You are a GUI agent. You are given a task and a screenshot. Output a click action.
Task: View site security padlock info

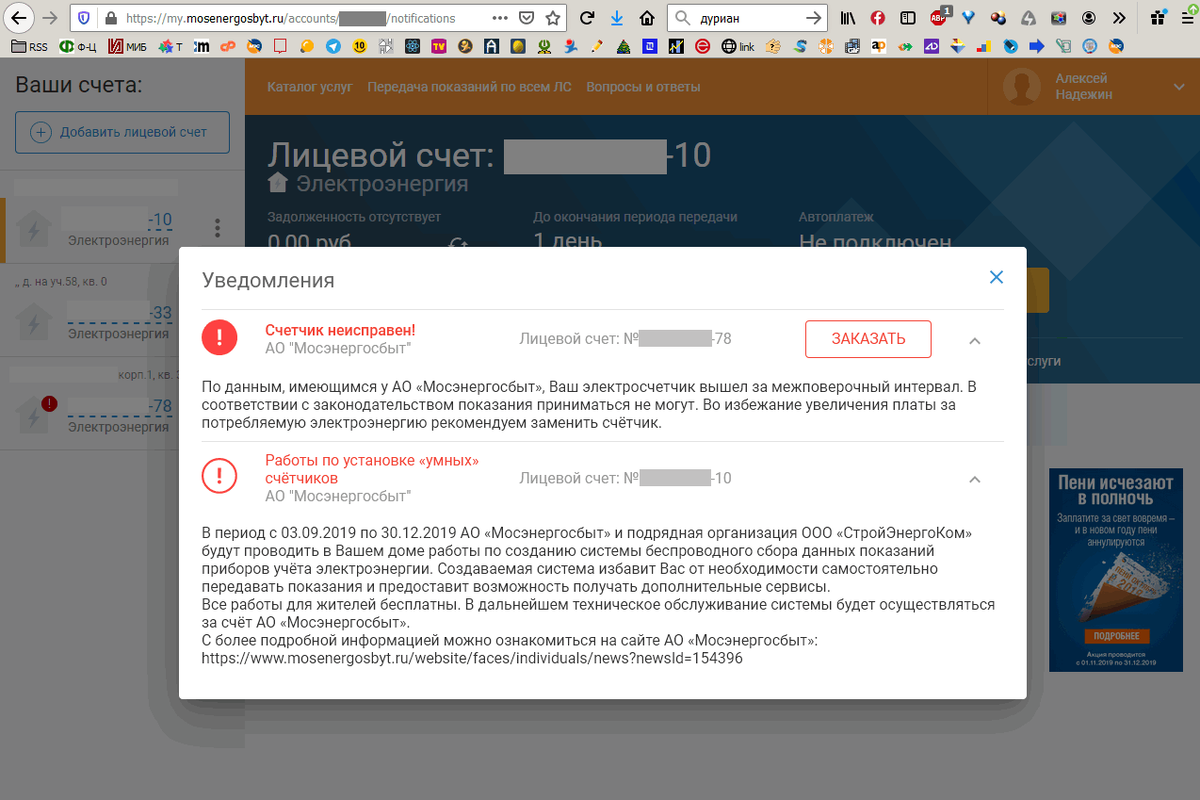coord(110,18)
